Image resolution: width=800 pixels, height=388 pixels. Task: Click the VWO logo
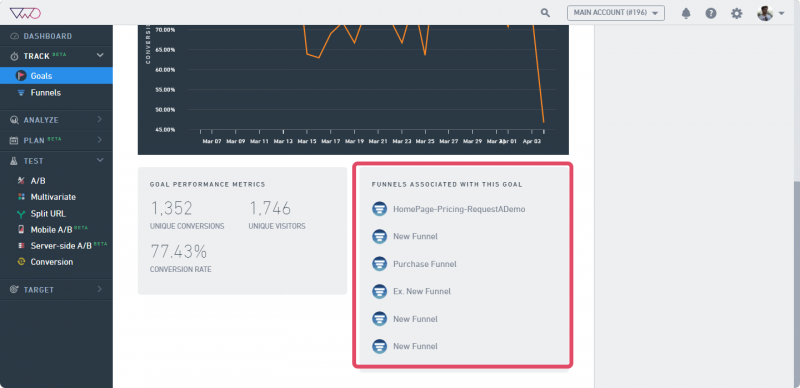(x=25, y=13)
